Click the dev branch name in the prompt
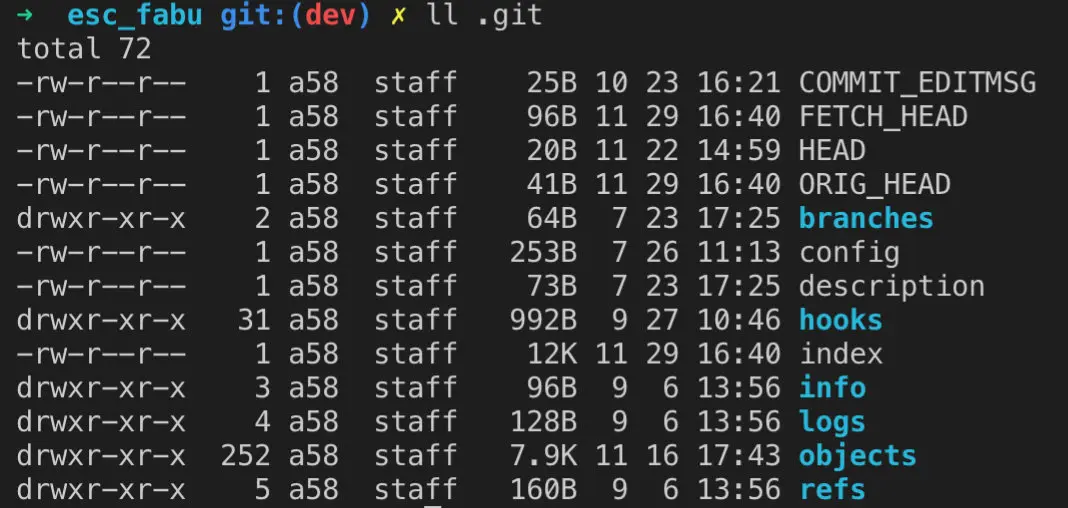Image resolution: width=1068 pixels, height=508 pixels. pyautogui.click(x=330, y=15)
